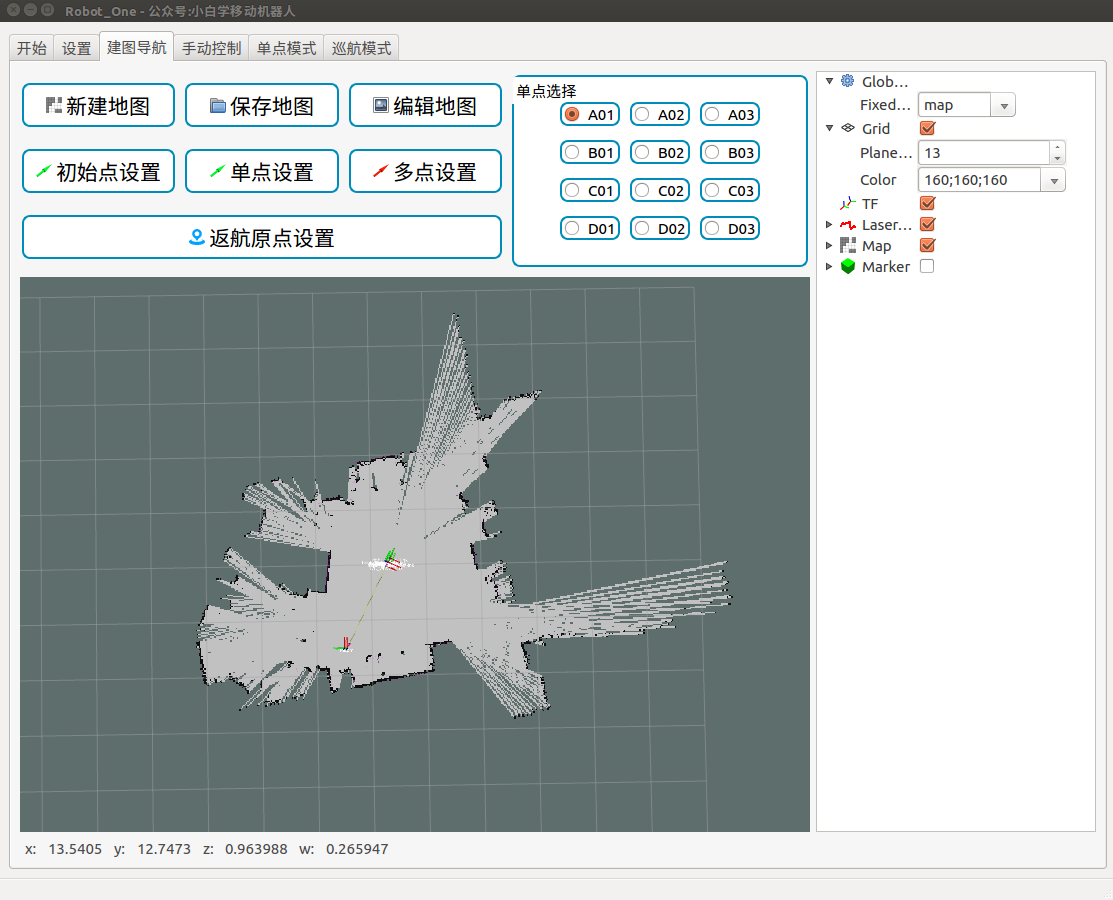The height and width of the screenshot is (900, 1113).
Task: Click the 初始点设置 button
Action: 98,171
